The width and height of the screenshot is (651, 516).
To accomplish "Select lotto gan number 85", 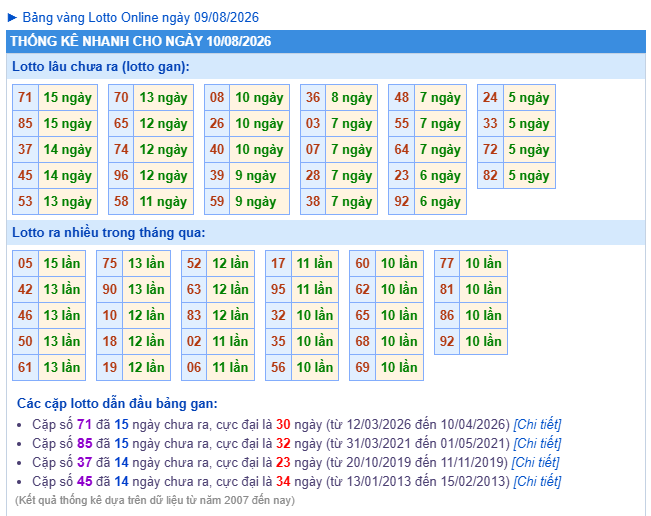I will pos(25,123).
